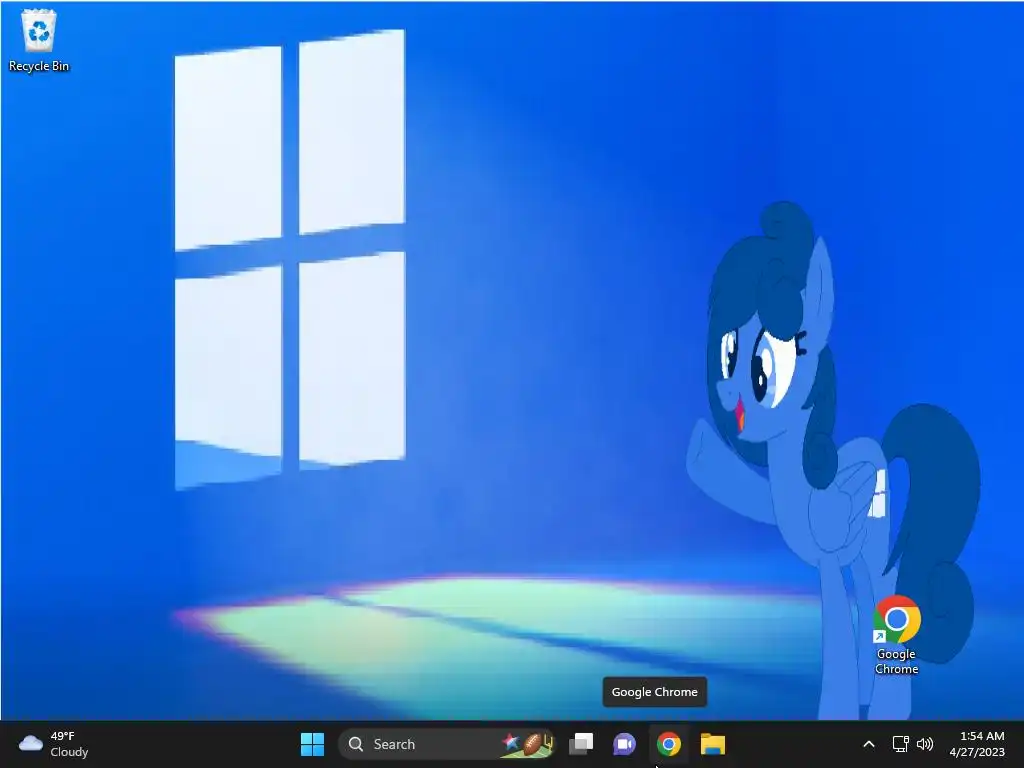Open the Recycle Bin desktop icon

[39, 40]
